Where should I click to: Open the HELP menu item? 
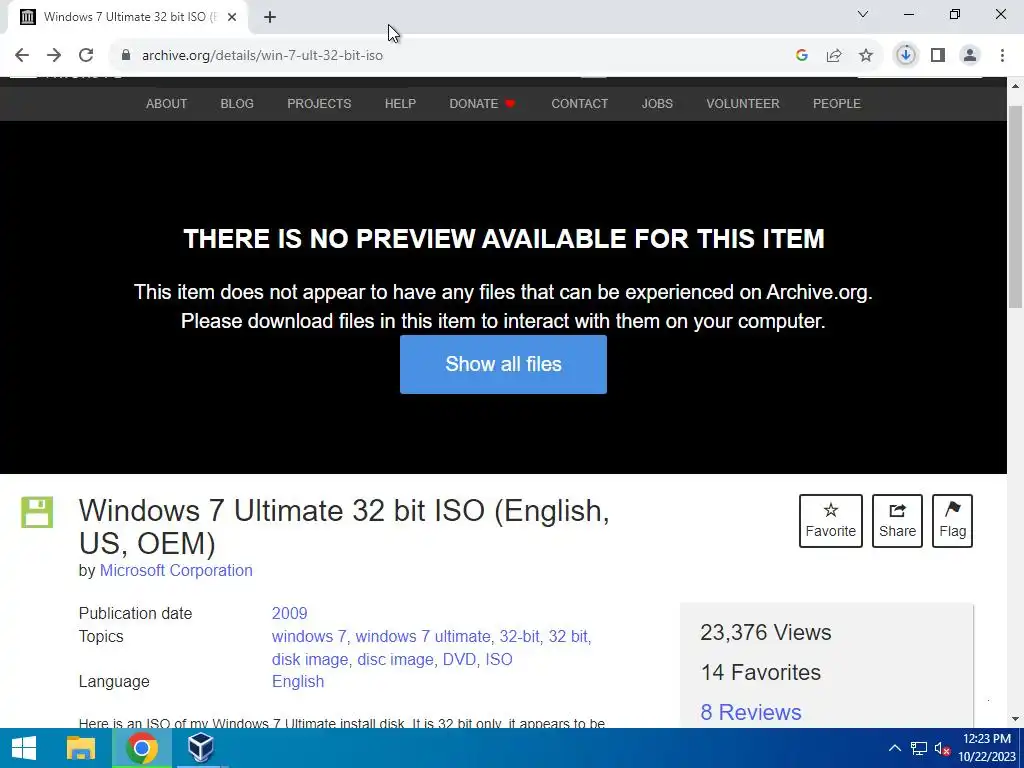coord(400,104)
